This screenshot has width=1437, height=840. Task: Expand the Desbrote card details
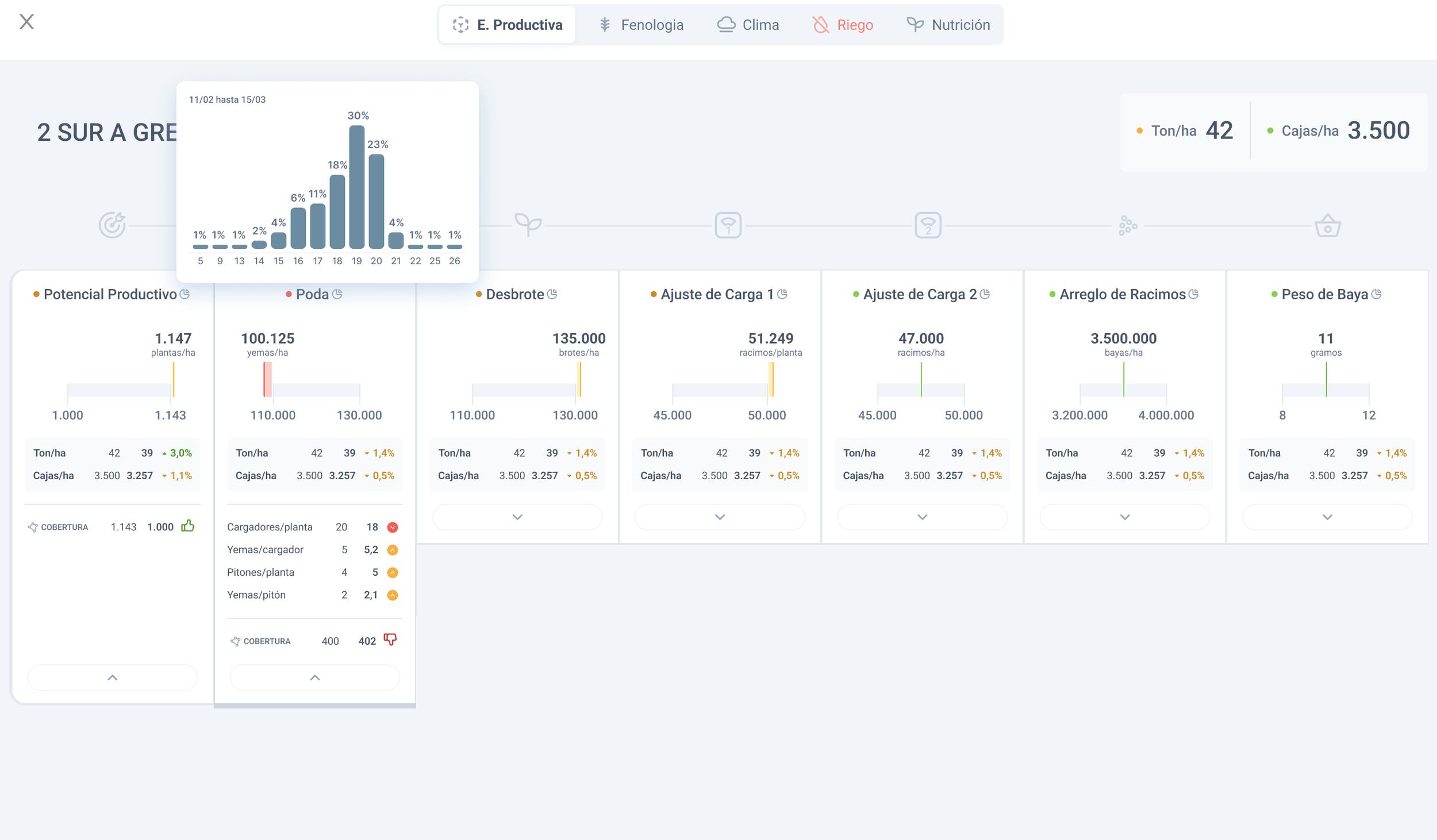click(517, 517)
